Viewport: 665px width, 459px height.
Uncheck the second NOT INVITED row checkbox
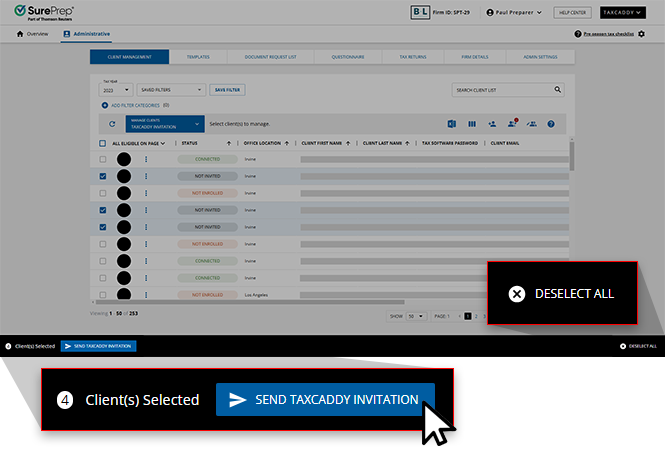tap(103, 210)
